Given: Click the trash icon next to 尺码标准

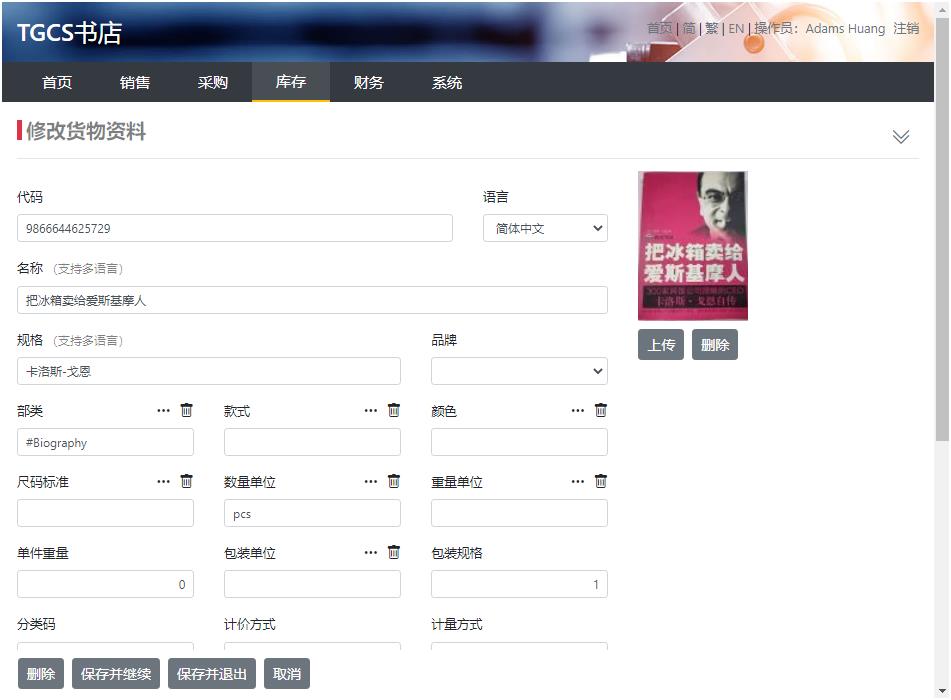Looking at the screenshot, I should click(187, 481).
